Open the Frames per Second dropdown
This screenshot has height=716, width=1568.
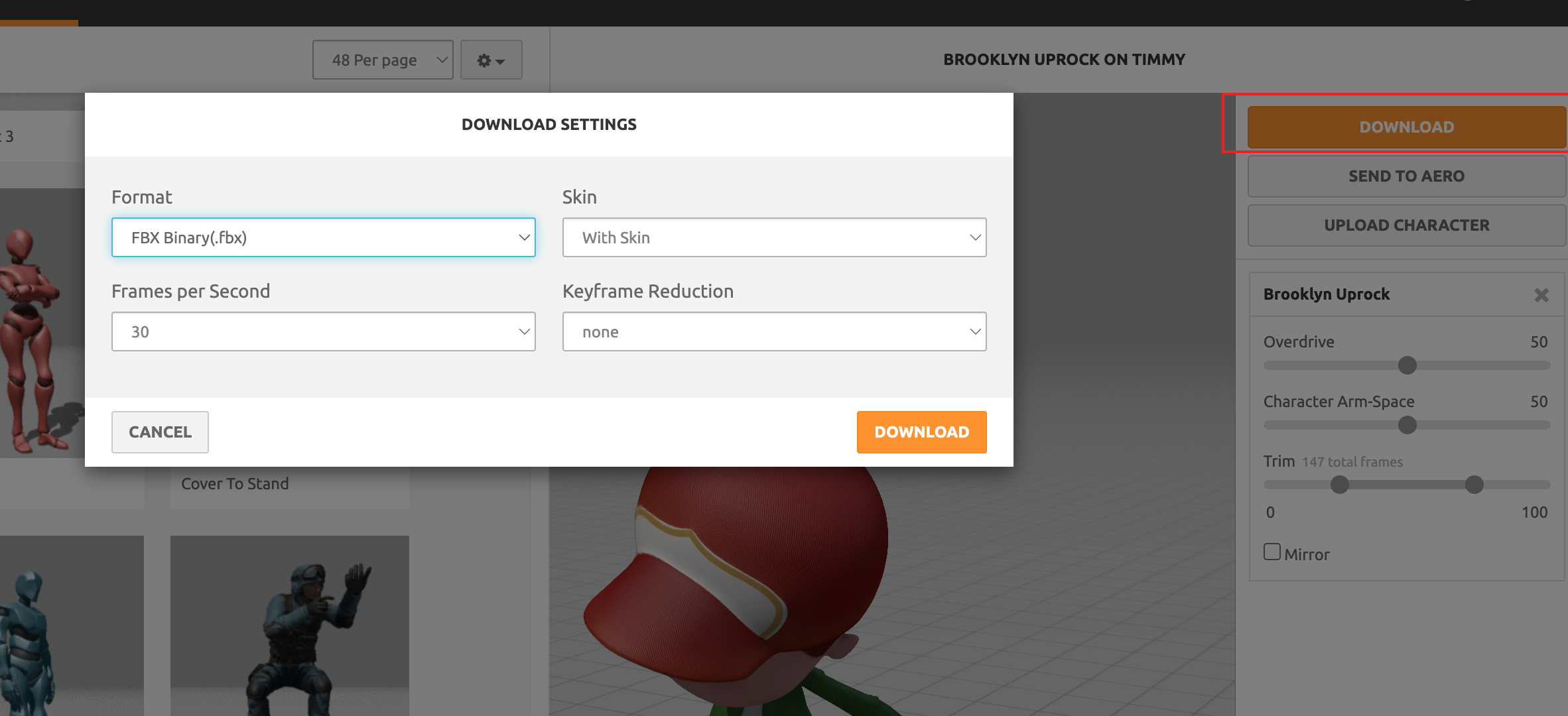tap(324, 331)
